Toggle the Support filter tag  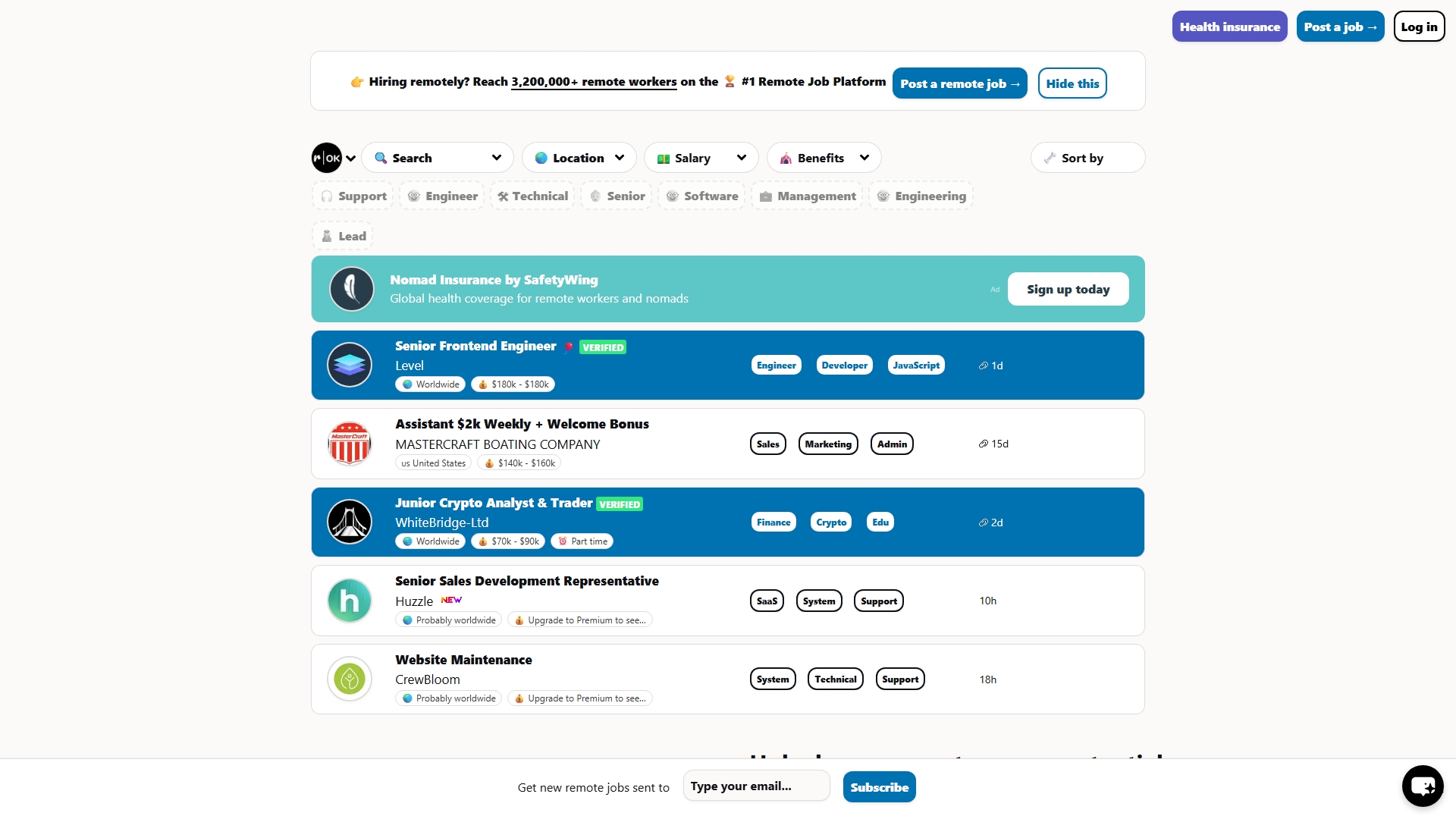coord(353,196)
